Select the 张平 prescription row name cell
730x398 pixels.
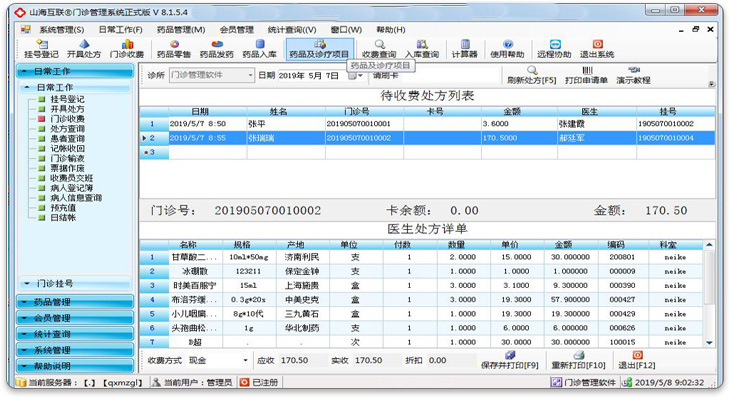pos(286,124)
